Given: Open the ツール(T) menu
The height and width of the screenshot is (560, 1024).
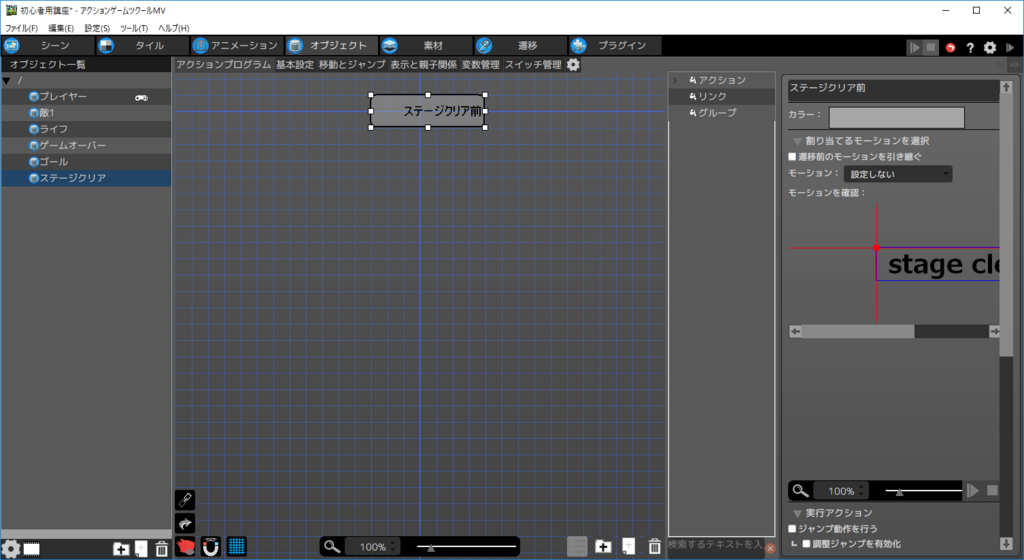Looking at the screenshot, I should (x=134, y=28).
